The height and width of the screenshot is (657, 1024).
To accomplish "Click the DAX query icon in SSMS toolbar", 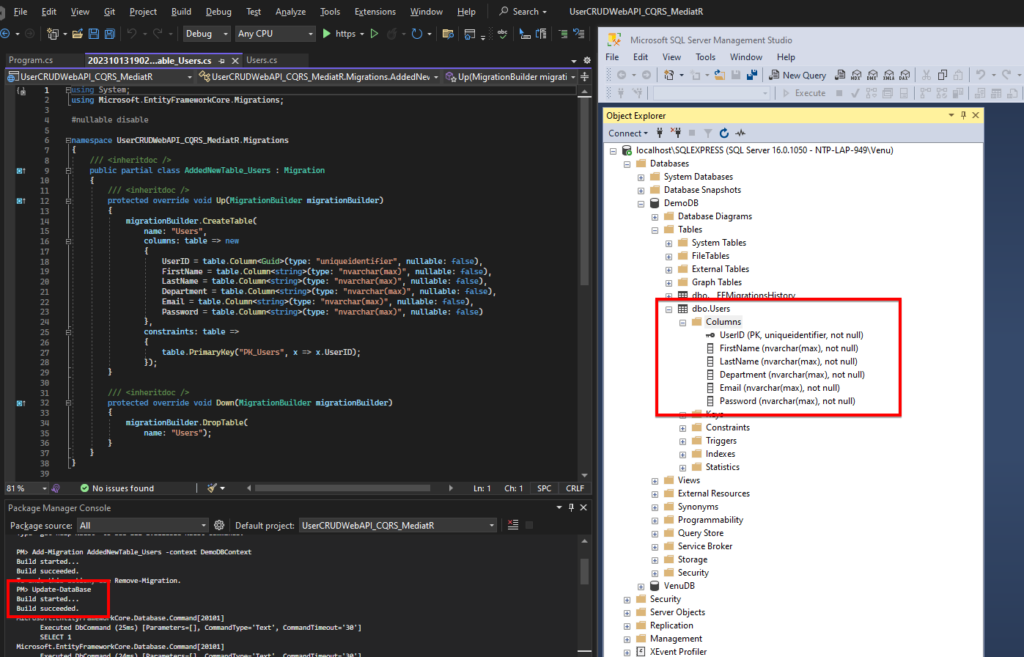I will tap(904, 75).
